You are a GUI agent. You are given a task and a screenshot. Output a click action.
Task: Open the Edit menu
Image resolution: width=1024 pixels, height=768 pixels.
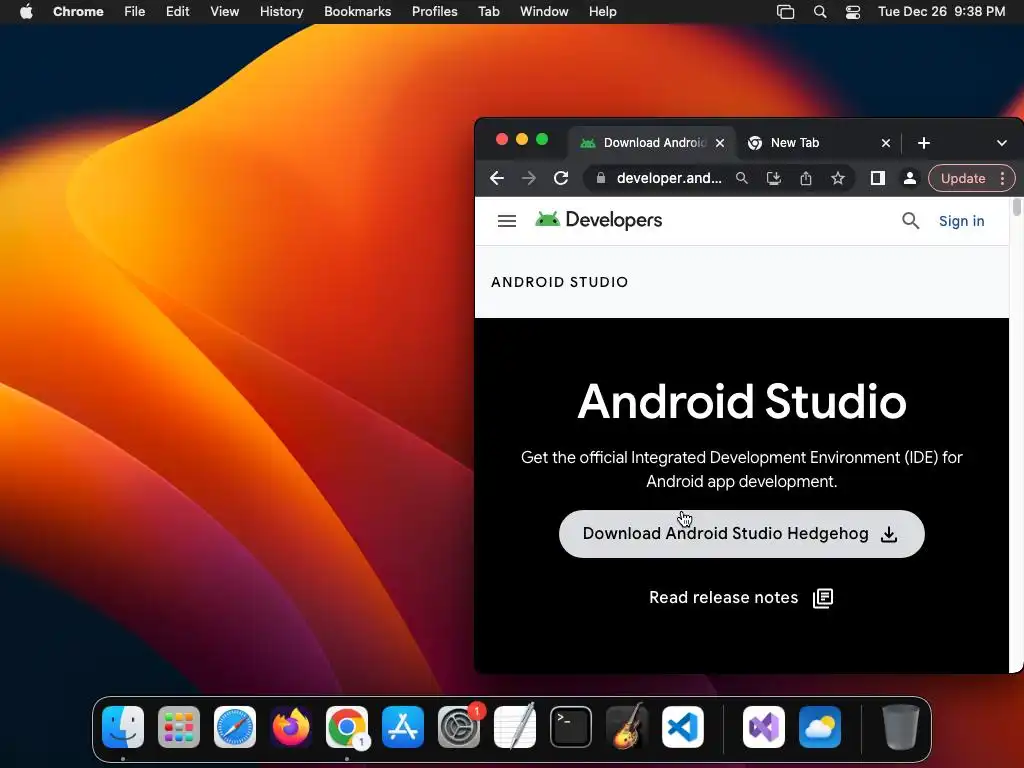click(x=177, y=12)
